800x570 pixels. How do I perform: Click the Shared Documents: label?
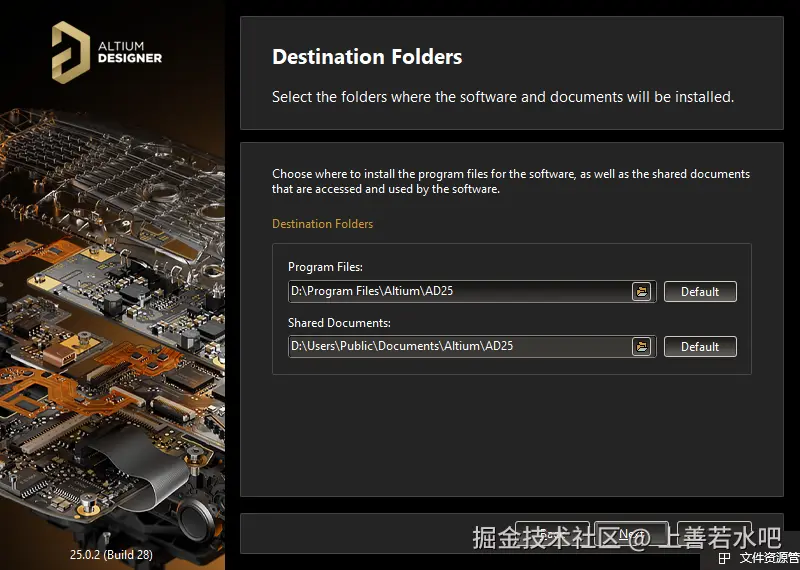coord(339,323)
